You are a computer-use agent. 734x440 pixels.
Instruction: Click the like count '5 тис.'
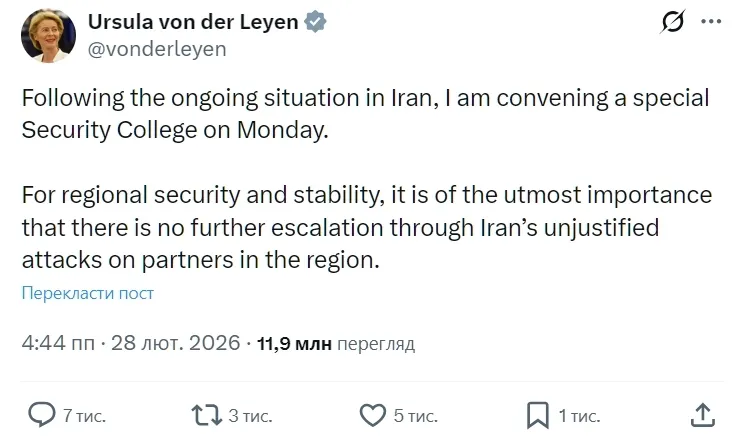pos(414,415)
